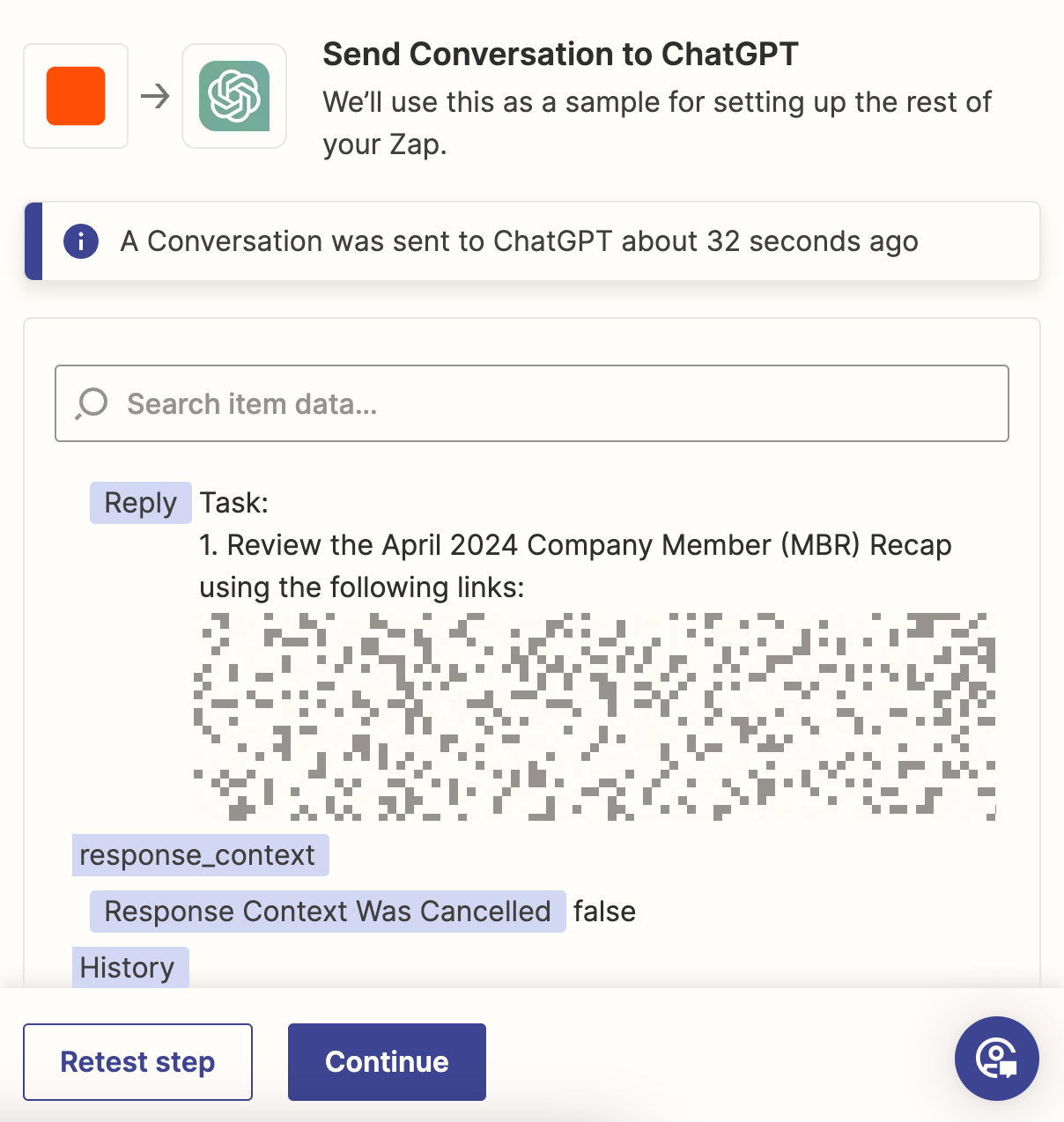The width and height of the screenshot is (1064, 1122).
Task: Click the ChatGPT app icon
Action: coord(234,96)
